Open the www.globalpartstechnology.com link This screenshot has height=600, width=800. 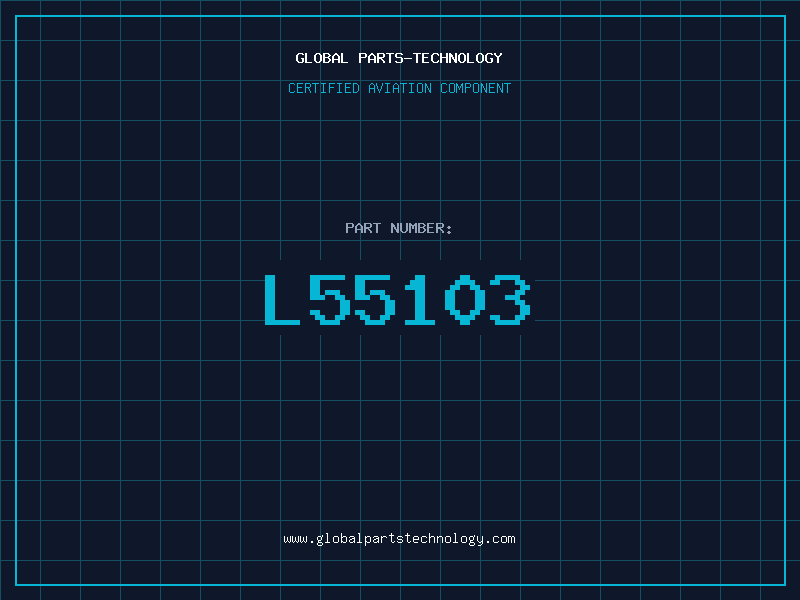399,539
